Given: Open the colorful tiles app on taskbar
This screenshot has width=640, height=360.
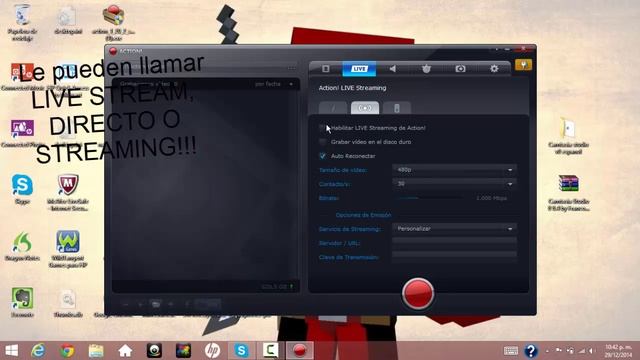Looking at the screenshot, I should (x=183, y=351).
